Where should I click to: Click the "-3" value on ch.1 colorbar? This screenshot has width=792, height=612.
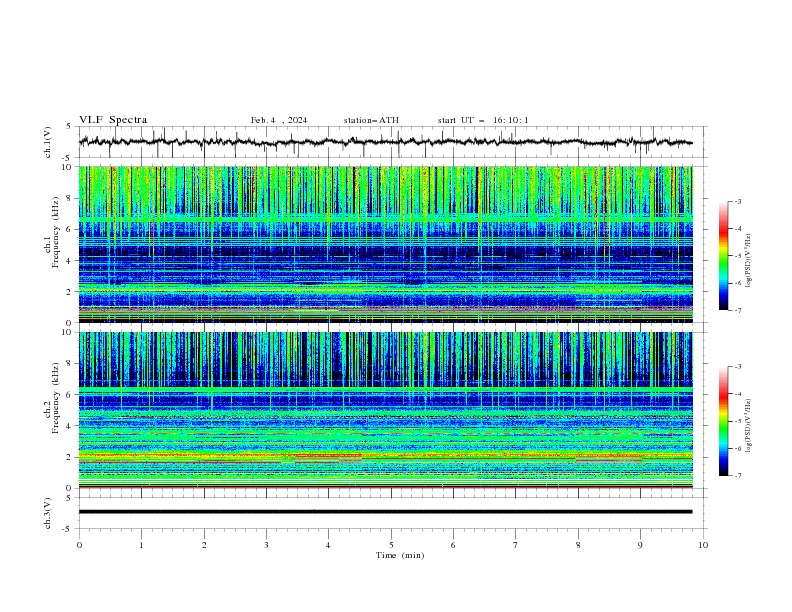(738, 201)
